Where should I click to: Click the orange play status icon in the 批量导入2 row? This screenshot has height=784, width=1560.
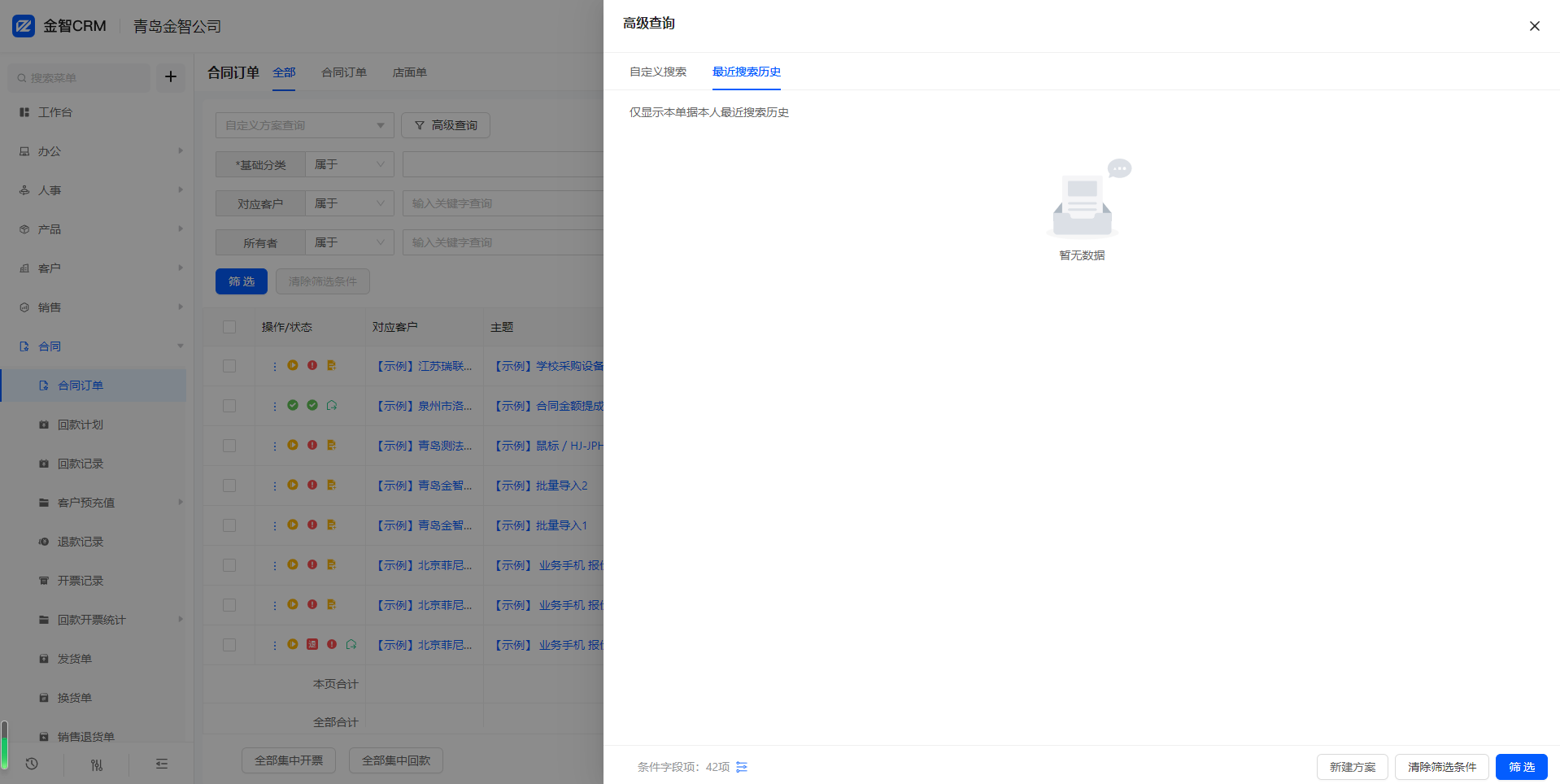pyautogui.click(x=293, y=485)
